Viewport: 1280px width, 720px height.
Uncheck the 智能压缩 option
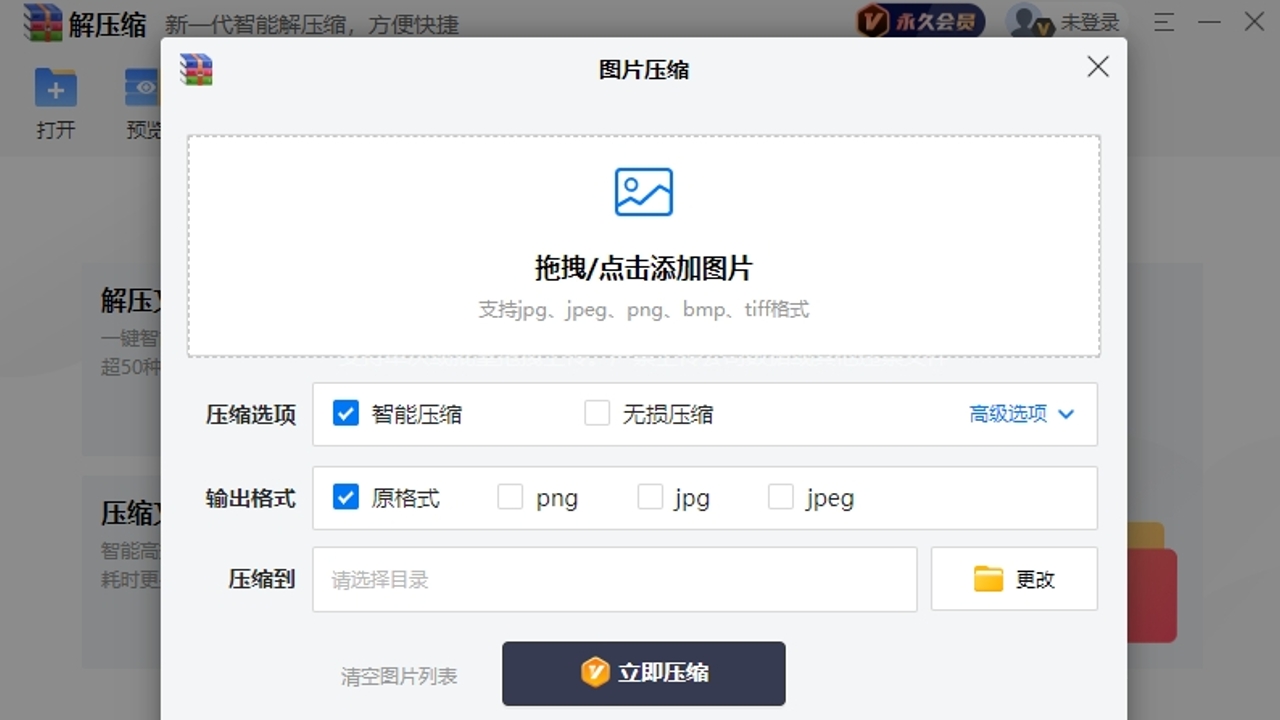click(x=344, y=413)
